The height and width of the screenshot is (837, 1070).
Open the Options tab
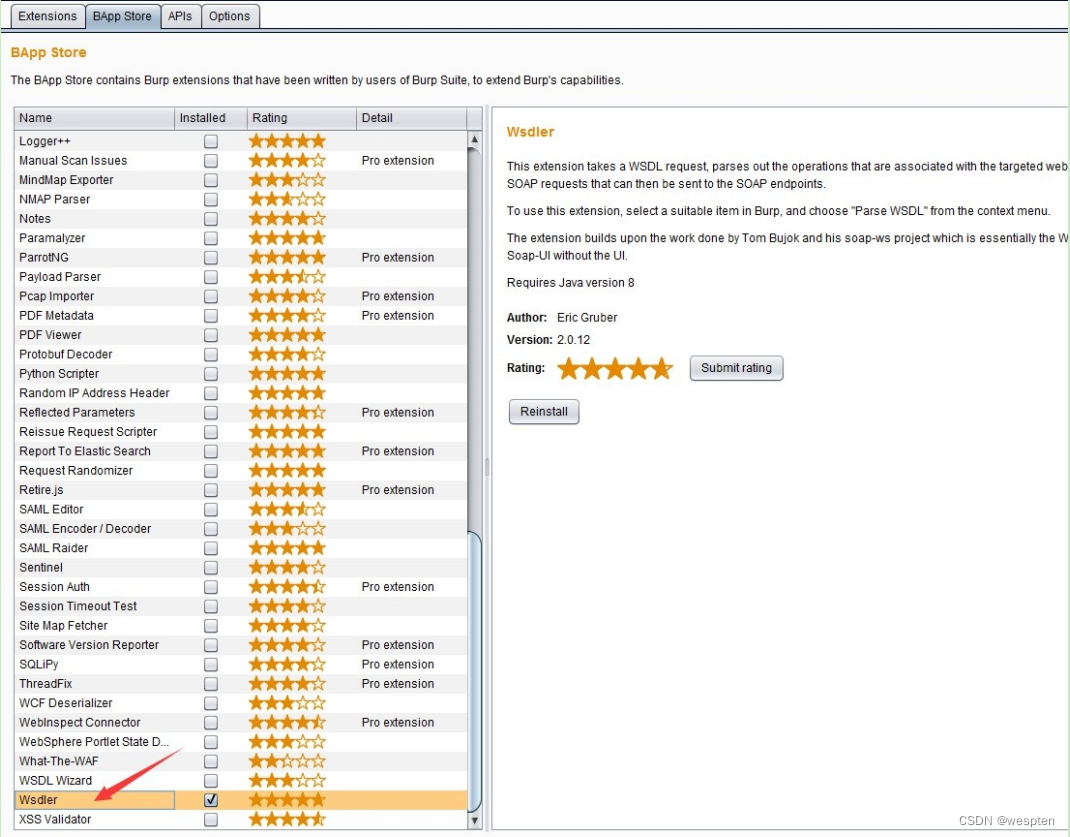click(229, 16)
